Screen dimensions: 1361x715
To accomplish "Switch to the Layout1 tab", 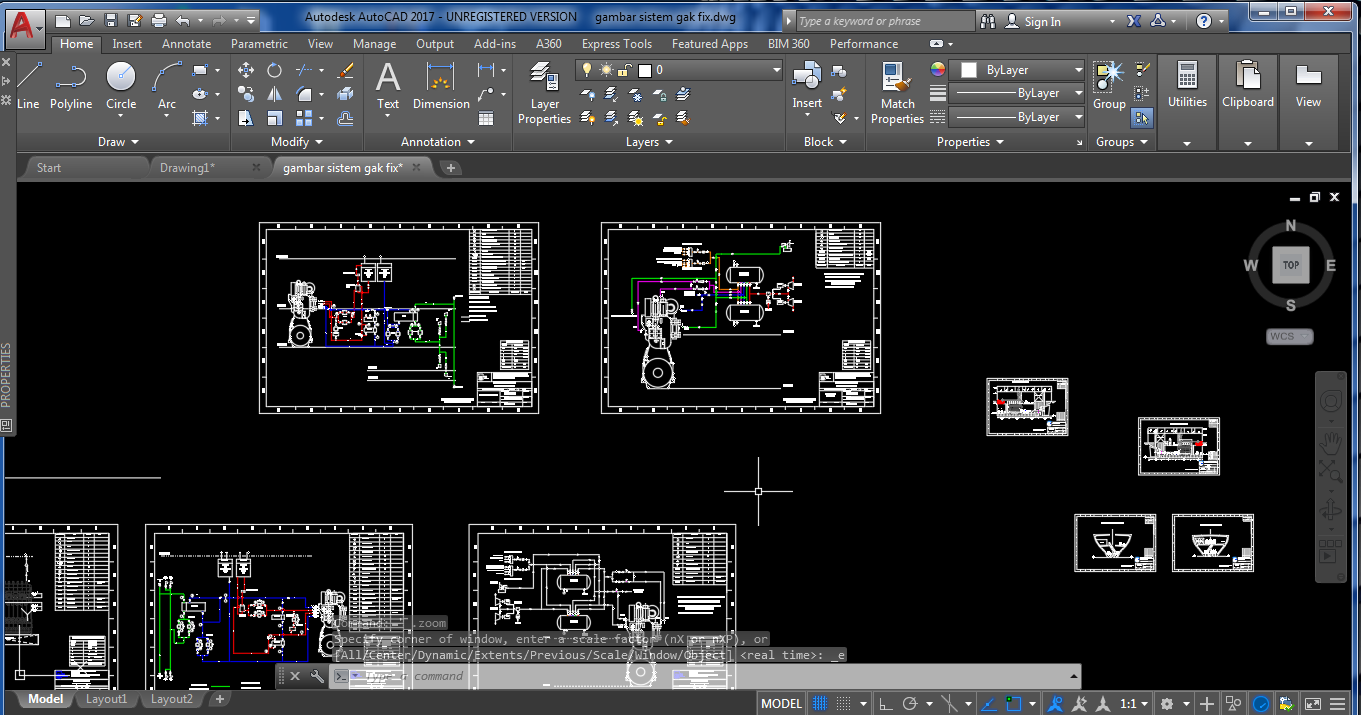I will 106,699.
